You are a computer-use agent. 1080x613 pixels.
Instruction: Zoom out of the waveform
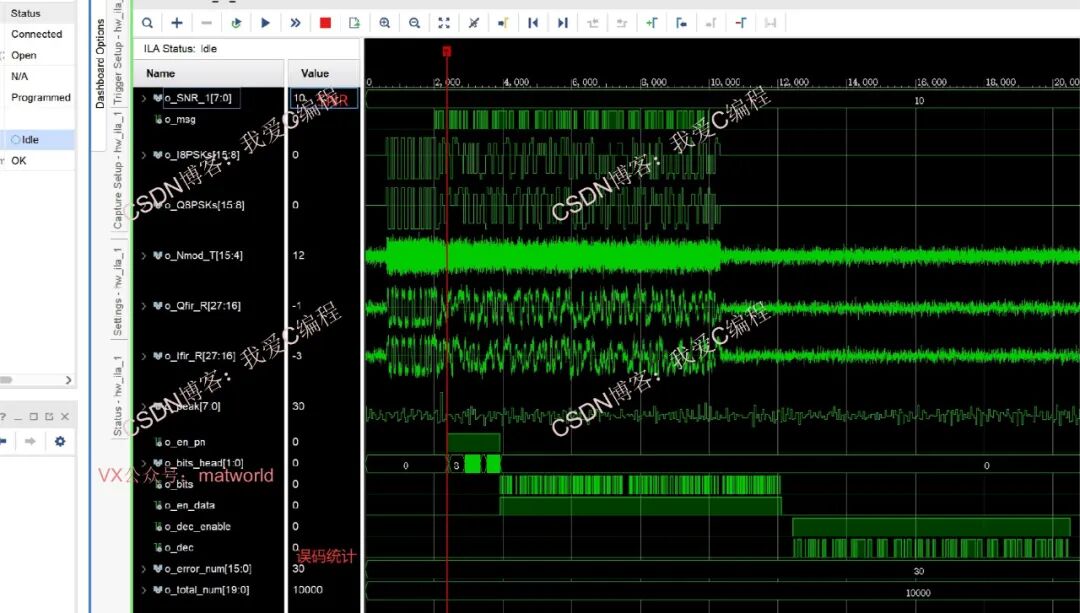[x=414, y=23]
